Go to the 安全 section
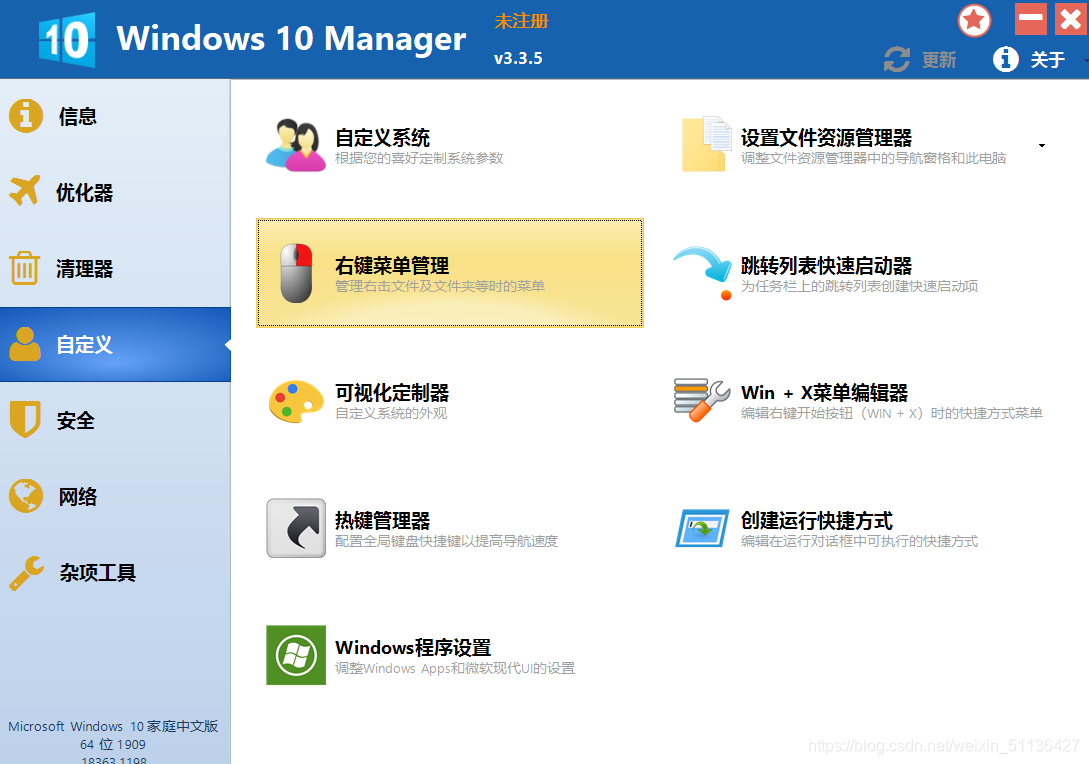1089x764 pixels. [x=115, y=420]
